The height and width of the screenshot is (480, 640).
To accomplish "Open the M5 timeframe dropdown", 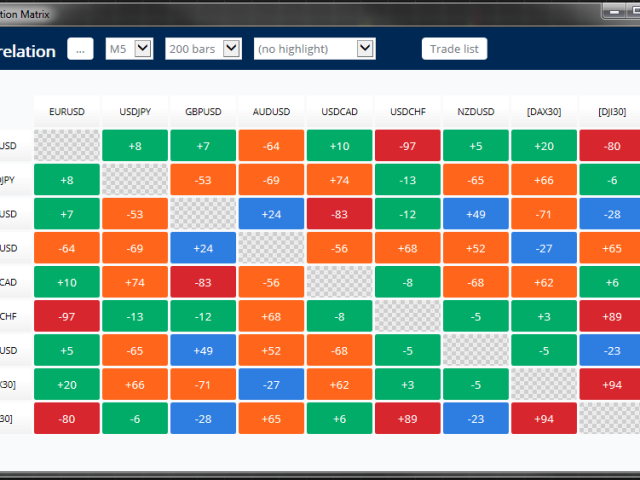I will coord(128,49).
